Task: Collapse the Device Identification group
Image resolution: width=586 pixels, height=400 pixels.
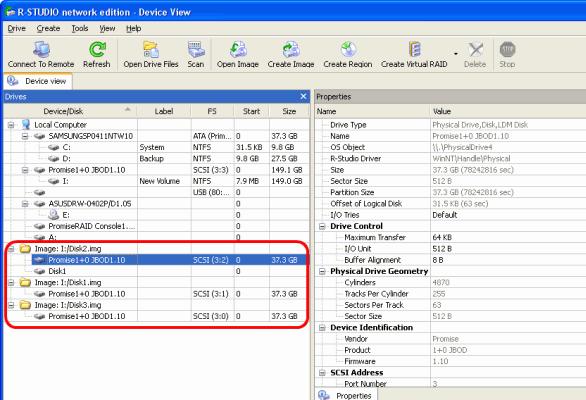Action: (x=322, y=327)
